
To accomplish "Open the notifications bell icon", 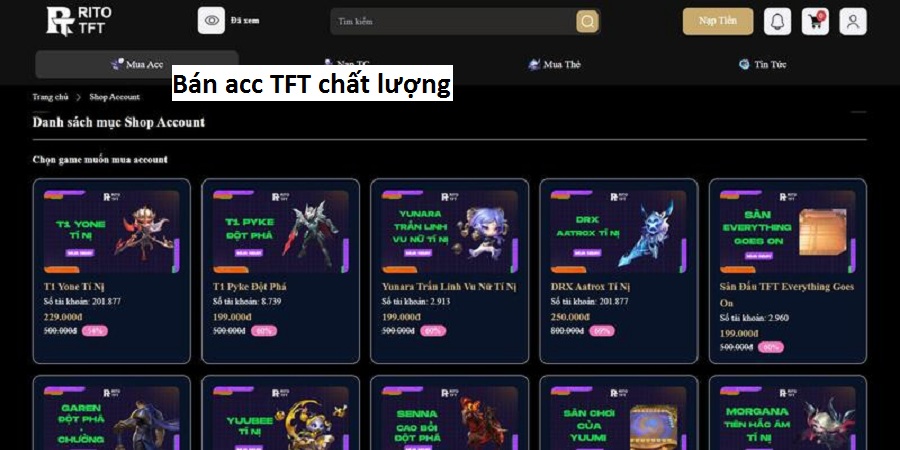I will pyautogui.click(x=777, y=21).
